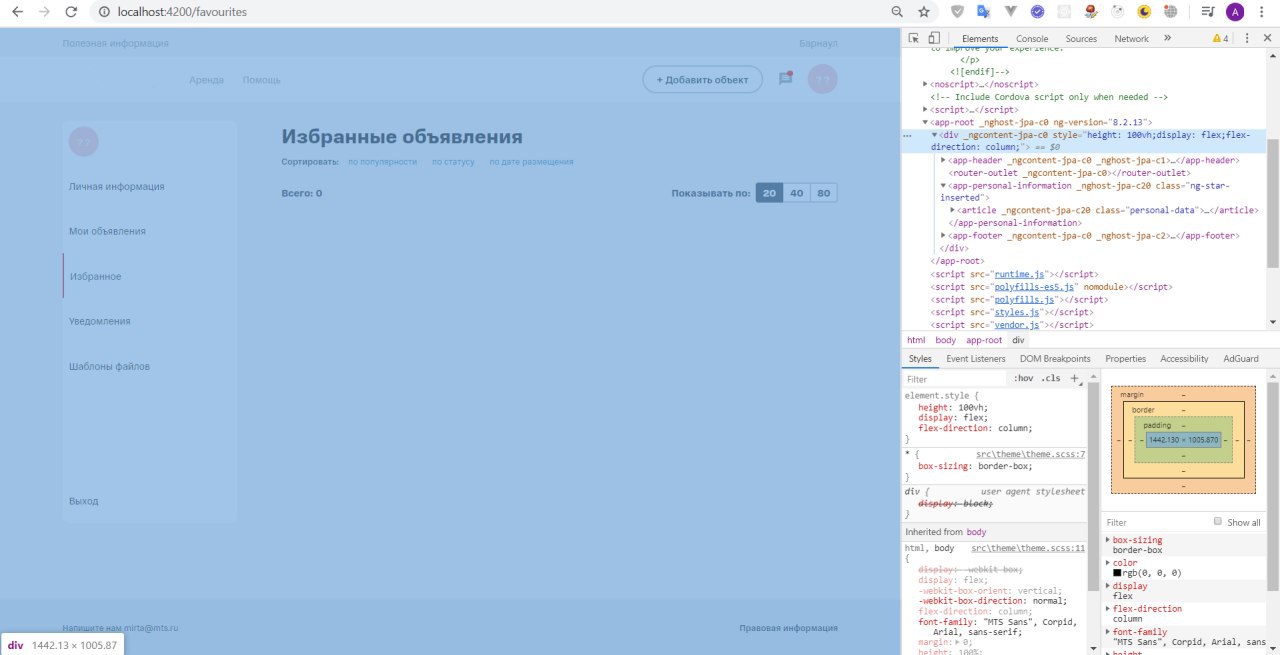This screenshot has height=655, width=1280.
Task: Collapse the app-root node
Action: [x=925, y=122]
